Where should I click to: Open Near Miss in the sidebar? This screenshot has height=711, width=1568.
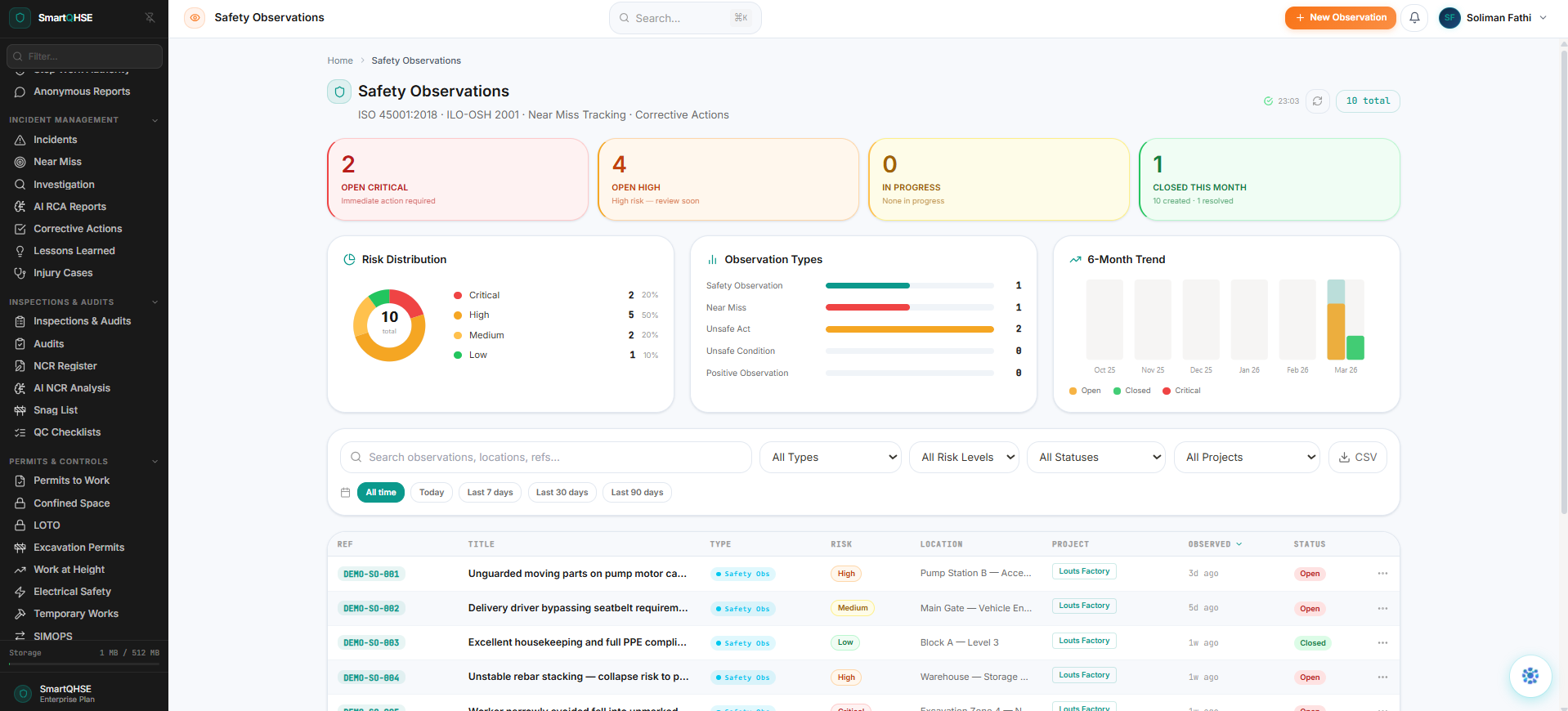point(57,162)
